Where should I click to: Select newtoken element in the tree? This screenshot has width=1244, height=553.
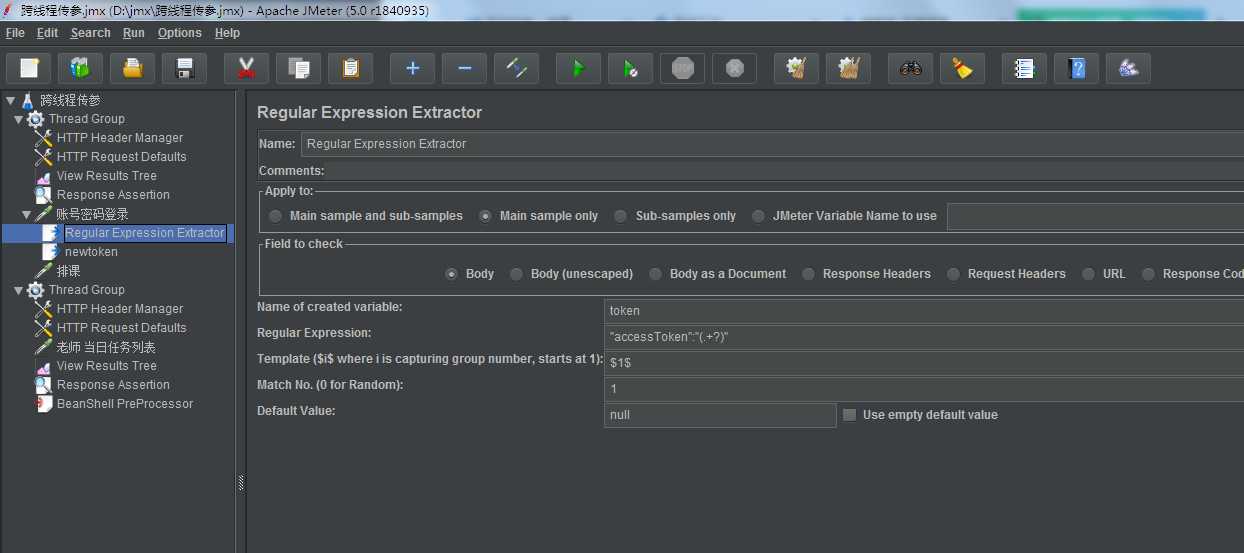[90, 252]
